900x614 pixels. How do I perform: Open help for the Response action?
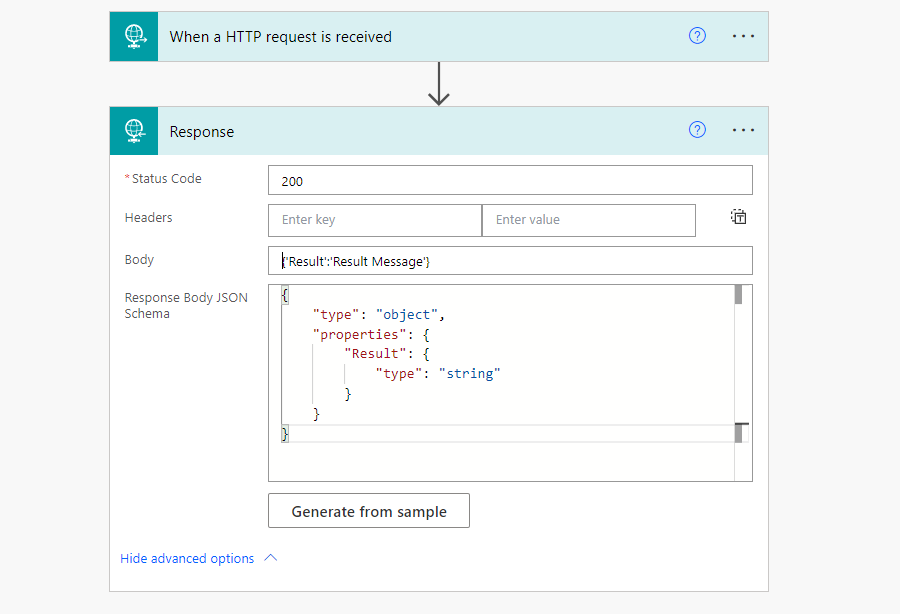coord(697,130)
